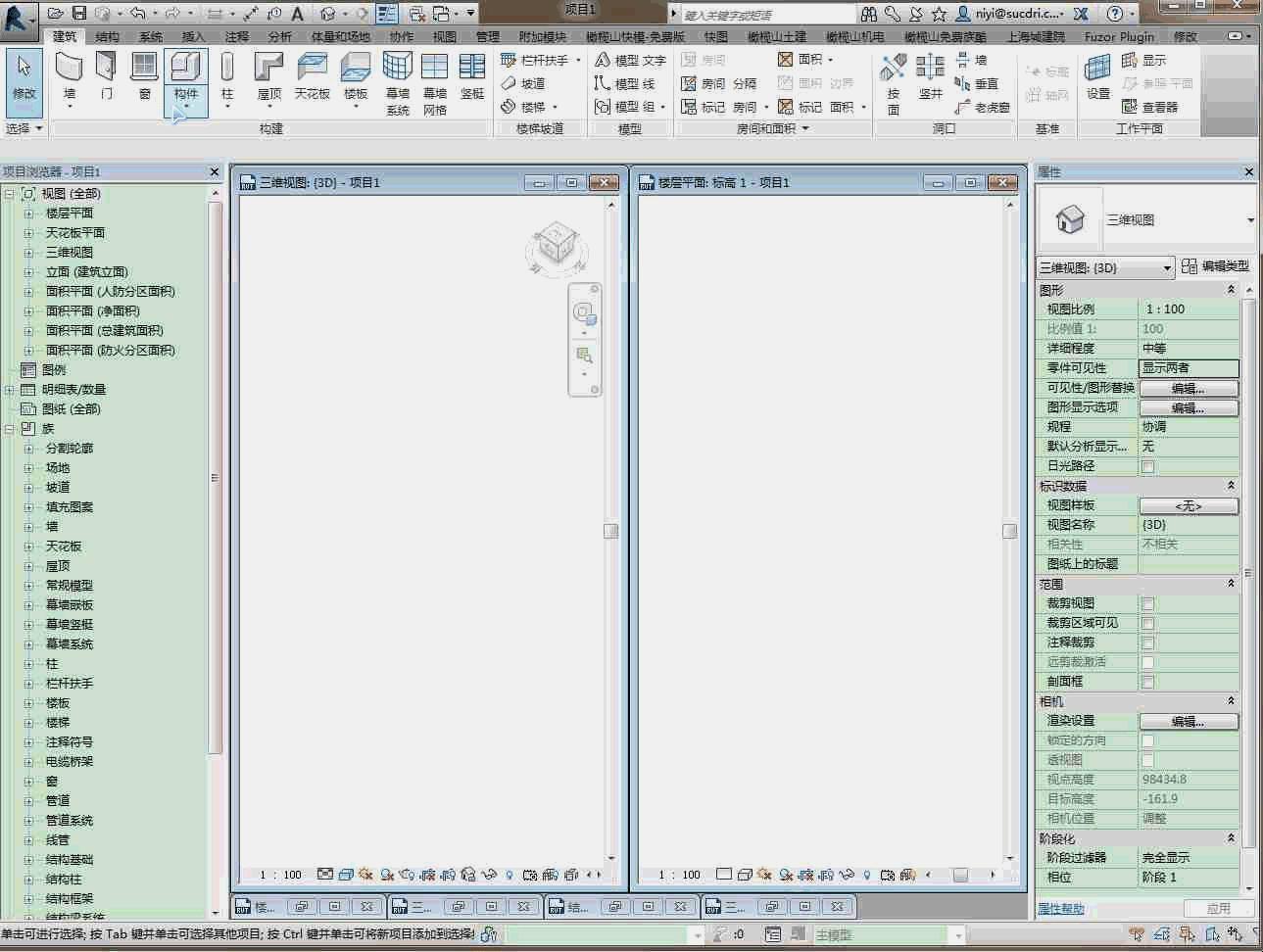Enable the 裁剪视图 checkbox
1263x952 pixels.
pyautogui.click(x=1147, y=603)
